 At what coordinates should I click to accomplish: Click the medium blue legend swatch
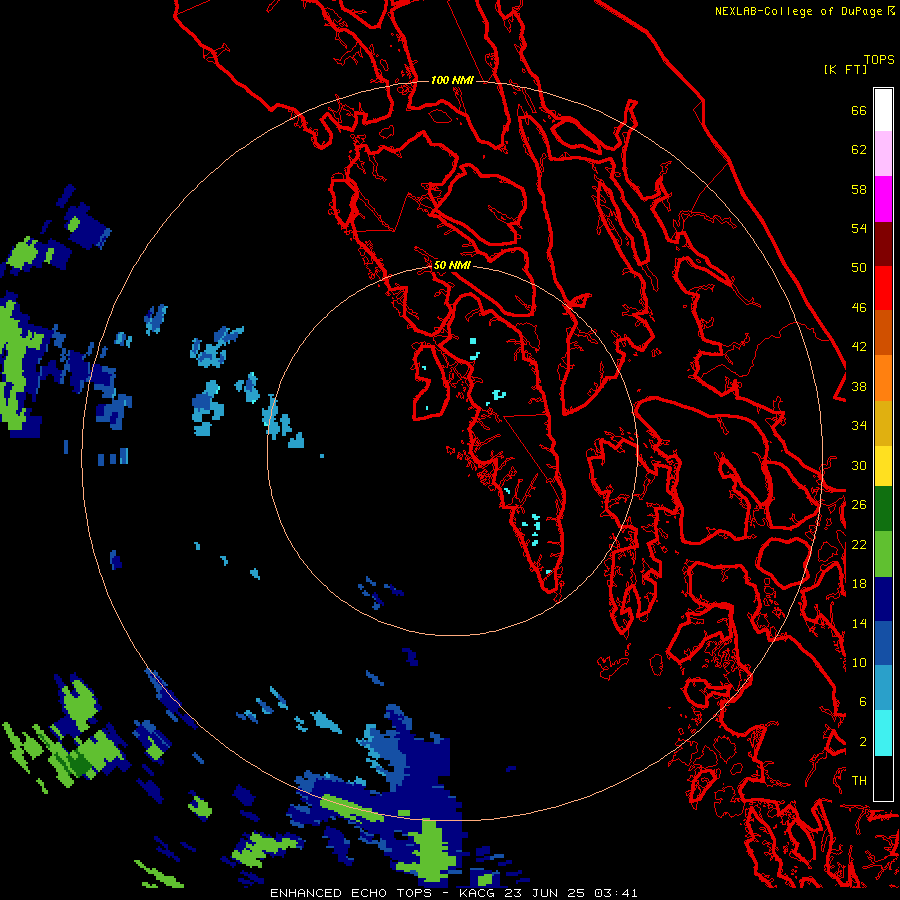883,643
